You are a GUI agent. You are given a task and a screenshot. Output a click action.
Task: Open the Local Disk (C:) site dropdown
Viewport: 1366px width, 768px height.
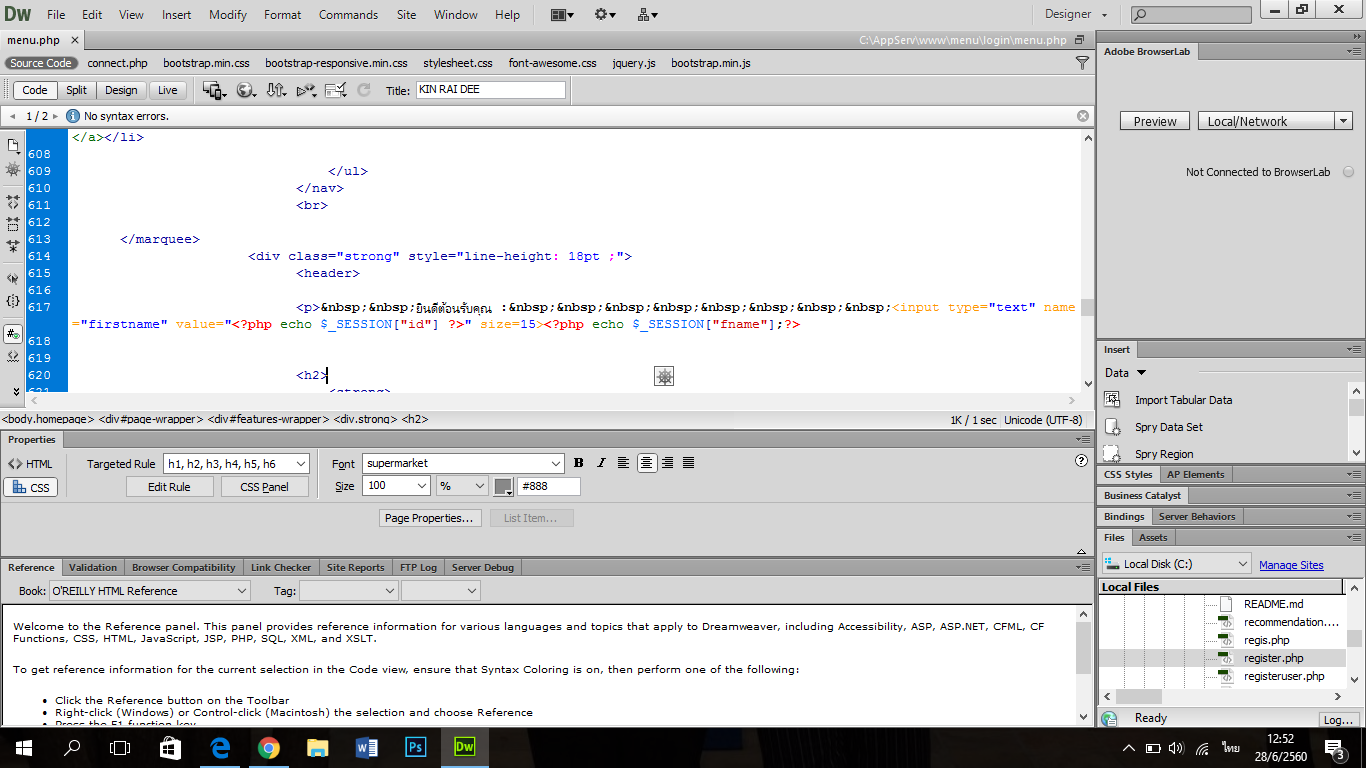pos(1176,564)
